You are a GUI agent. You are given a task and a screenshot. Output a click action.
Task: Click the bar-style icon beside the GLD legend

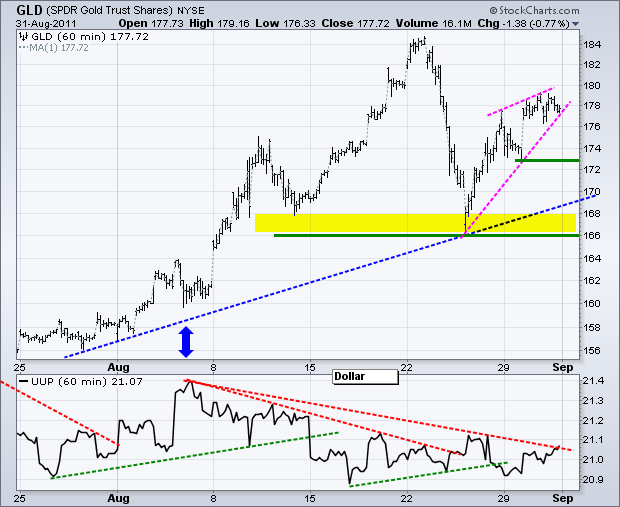click(24, 37)
